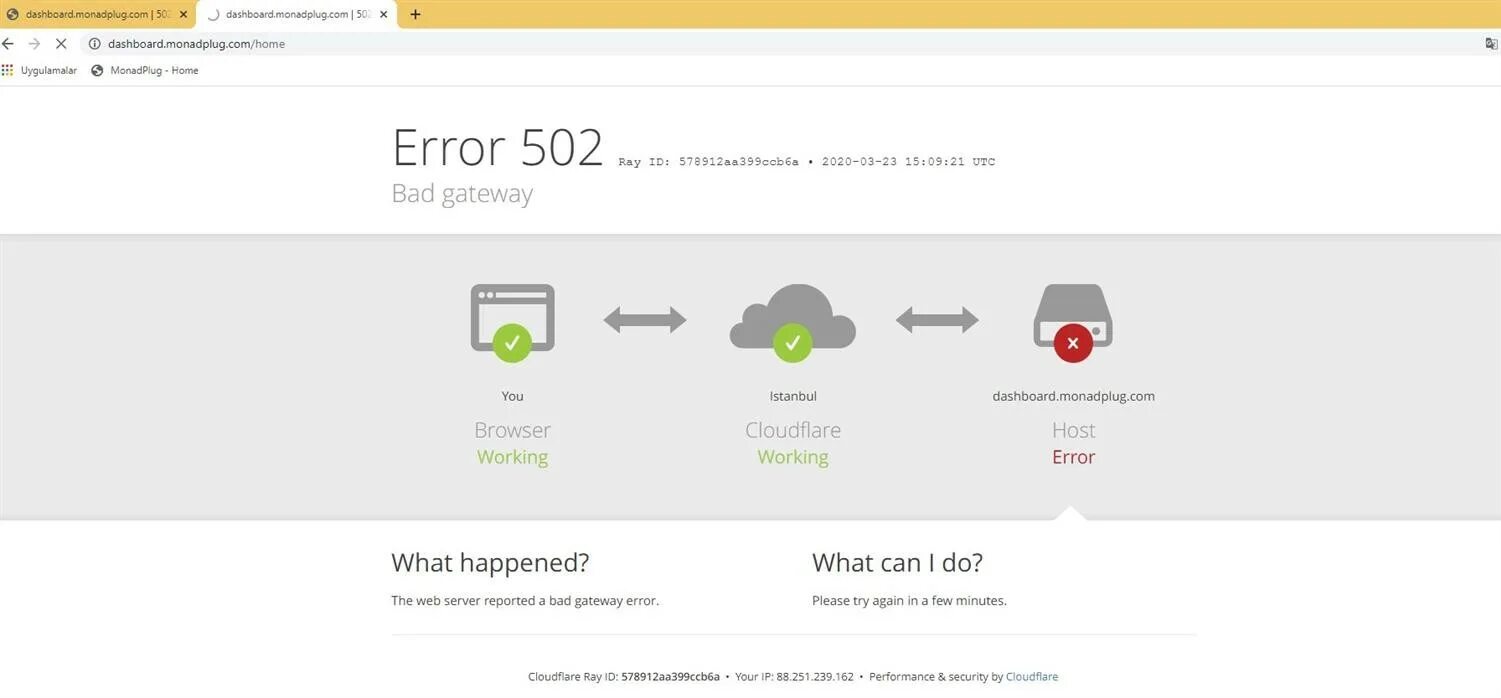
Task: Click the 'What can I do?' heading
Action: click(897, 563)
